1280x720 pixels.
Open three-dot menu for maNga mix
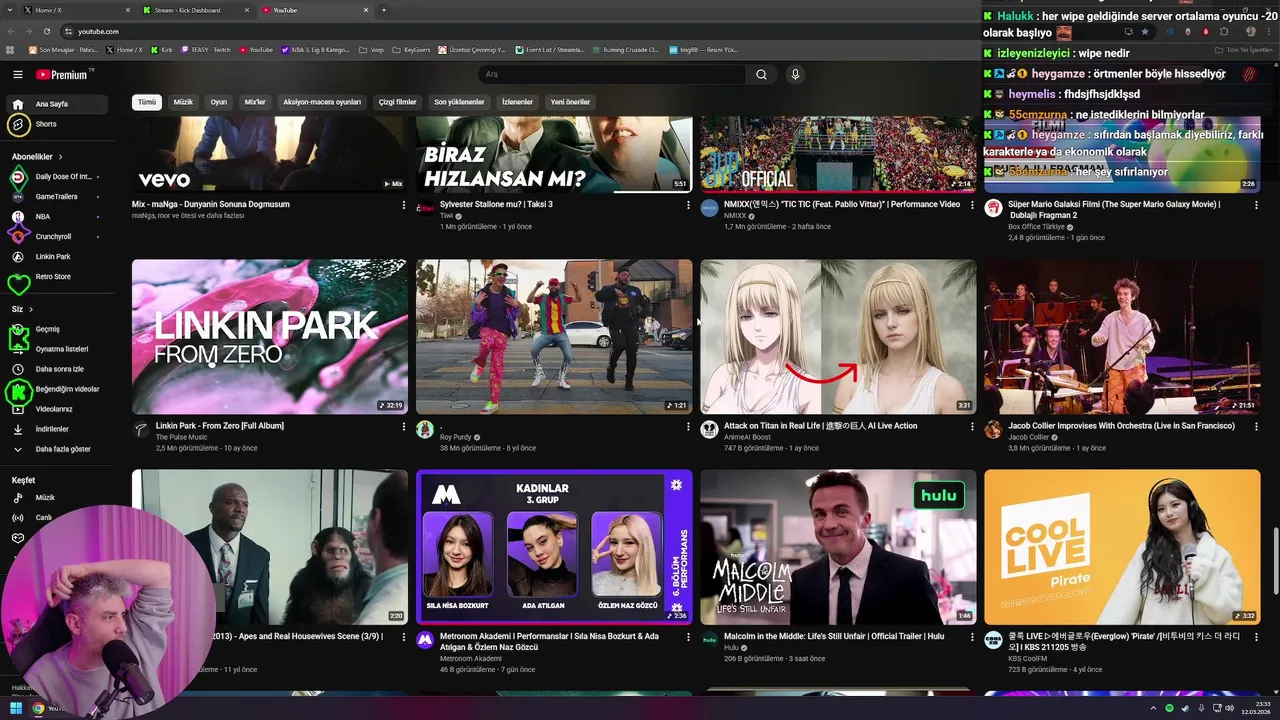pos(404,205)
